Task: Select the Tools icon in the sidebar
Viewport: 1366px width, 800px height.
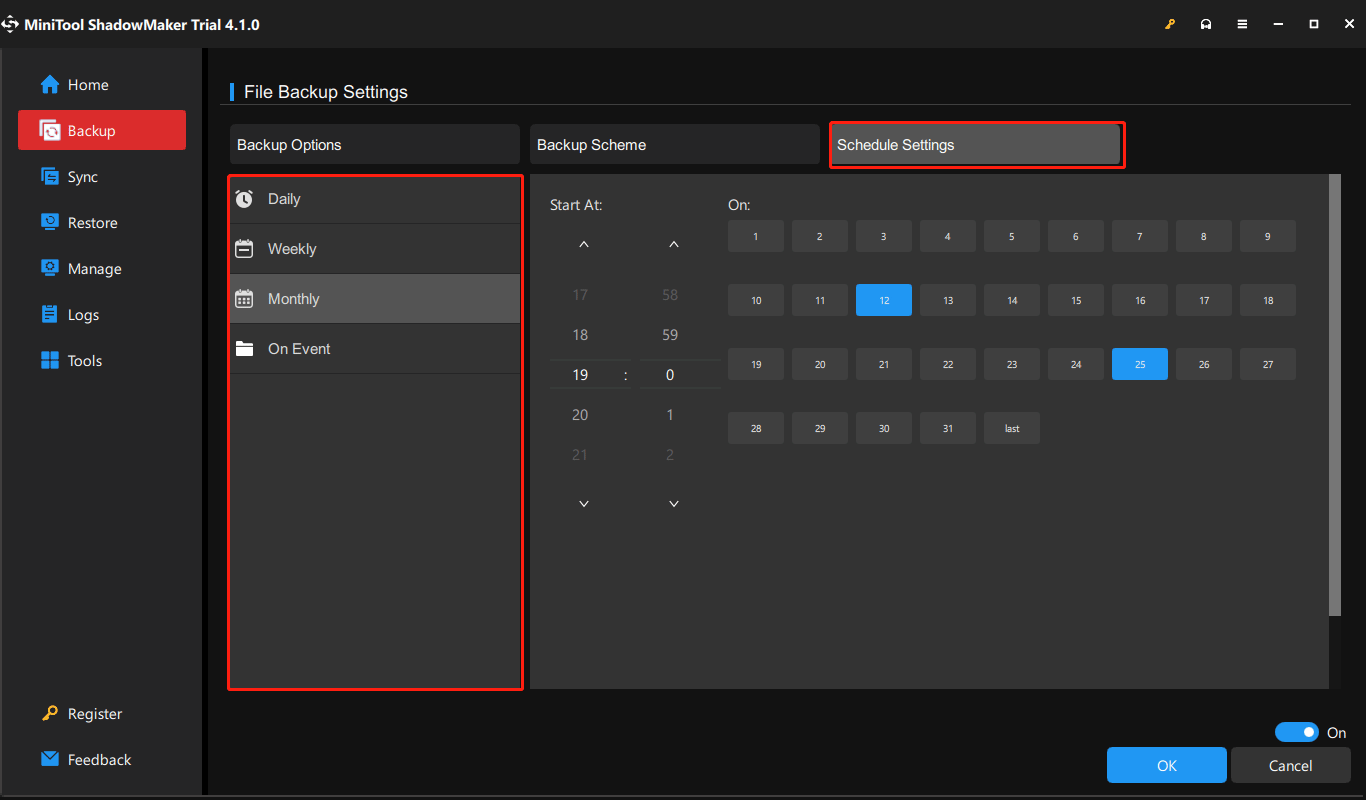Action: click(48, 360)
